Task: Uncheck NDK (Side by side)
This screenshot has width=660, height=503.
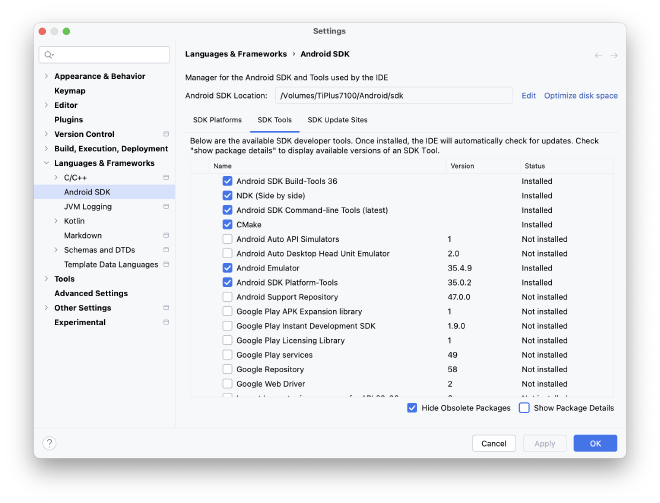Action: [227, 196]
